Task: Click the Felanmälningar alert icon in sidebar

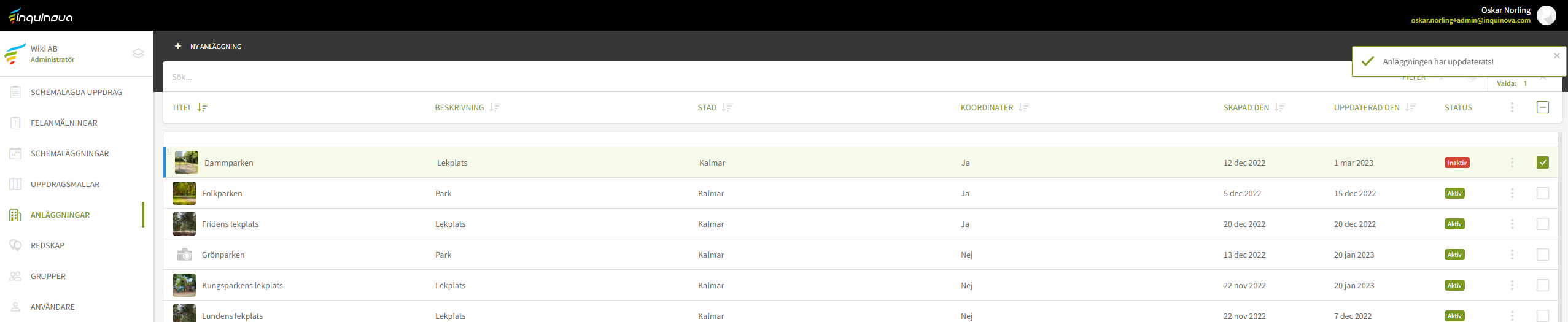Action: click(x=15, y=123)
